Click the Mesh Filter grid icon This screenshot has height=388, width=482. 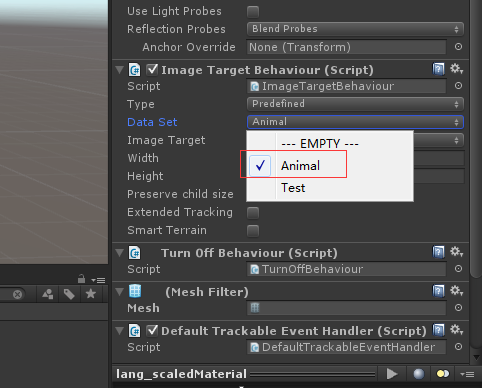tap(135, 291)
